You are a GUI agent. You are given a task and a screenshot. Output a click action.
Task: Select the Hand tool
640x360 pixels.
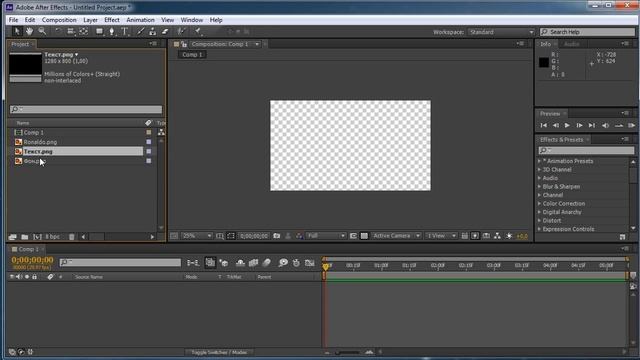point(29,31)
